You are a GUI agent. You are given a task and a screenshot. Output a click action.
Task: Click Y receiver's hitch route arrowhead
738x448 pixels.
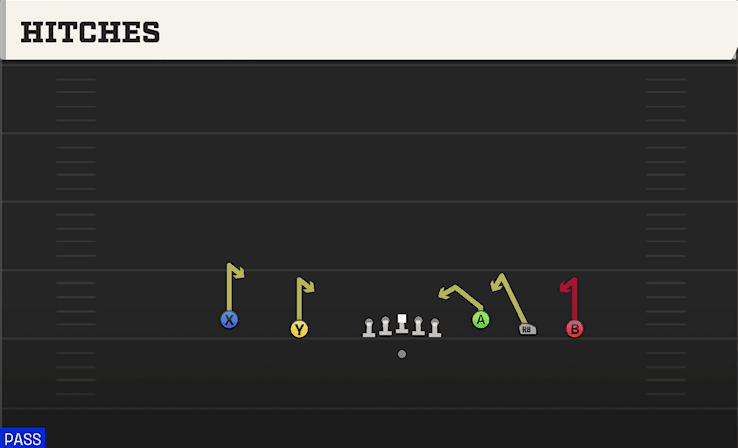tap(308, 285)
